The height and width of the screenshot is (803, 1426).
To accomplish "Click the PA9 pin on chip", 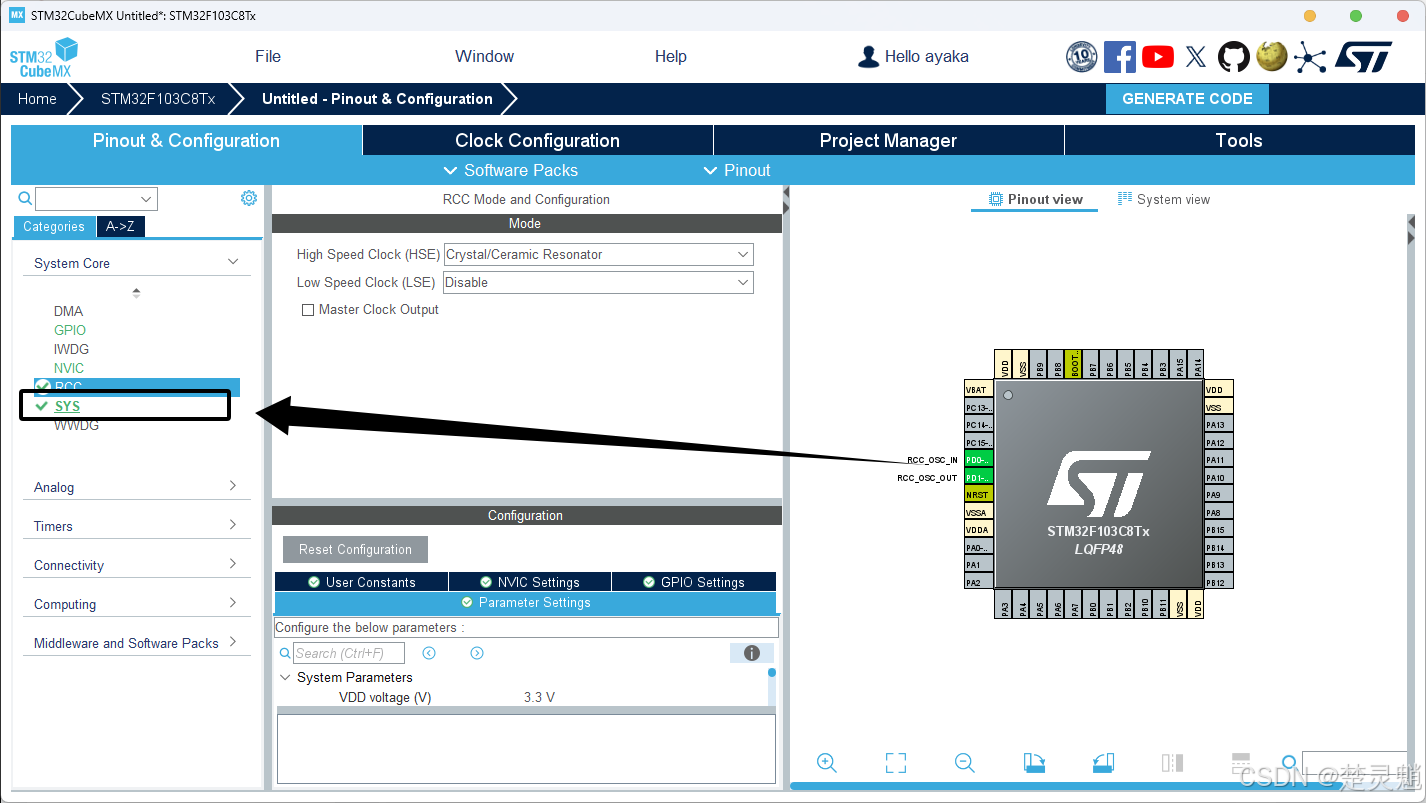I will [1219, 495].
